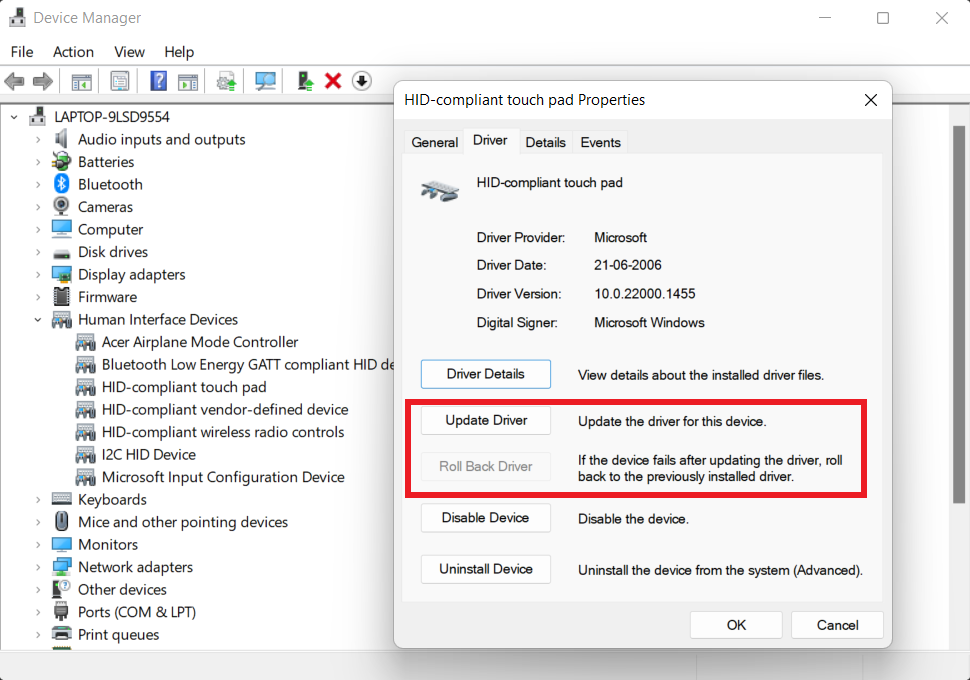Click the Device Manager vertical scrollbar
Screen dimensions: 970x680
click(959, 314)
